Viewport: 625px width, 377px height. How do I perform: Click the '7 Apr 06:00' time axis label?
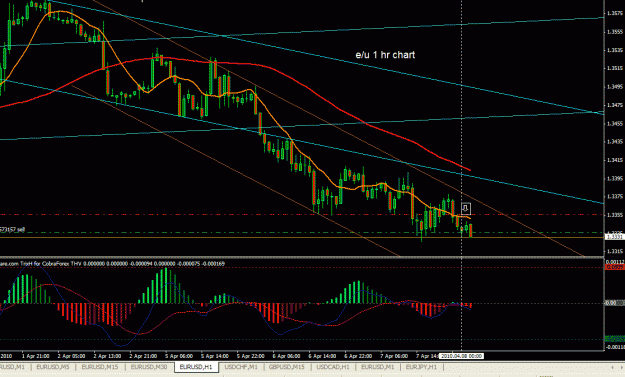tap(394, 356)
